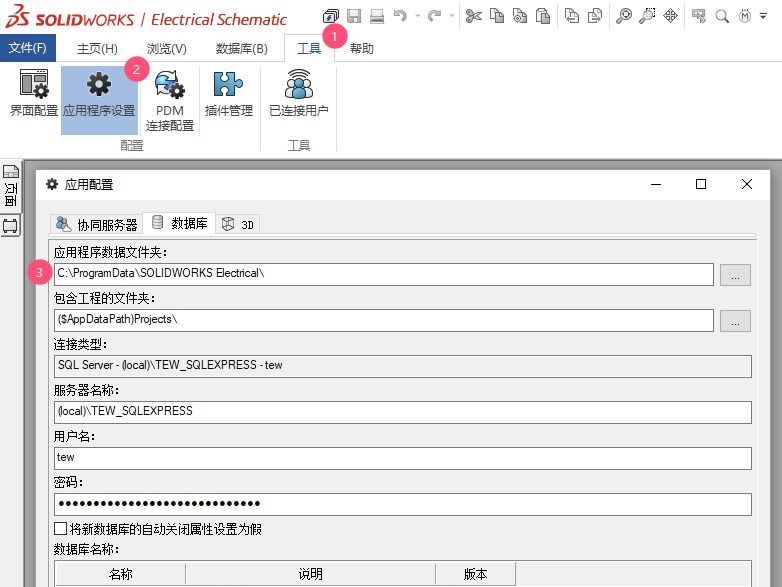This screenshot has width=782, height=587.
Task: Click the scissors cut icon in the toolbar
Action: [473, 16]
